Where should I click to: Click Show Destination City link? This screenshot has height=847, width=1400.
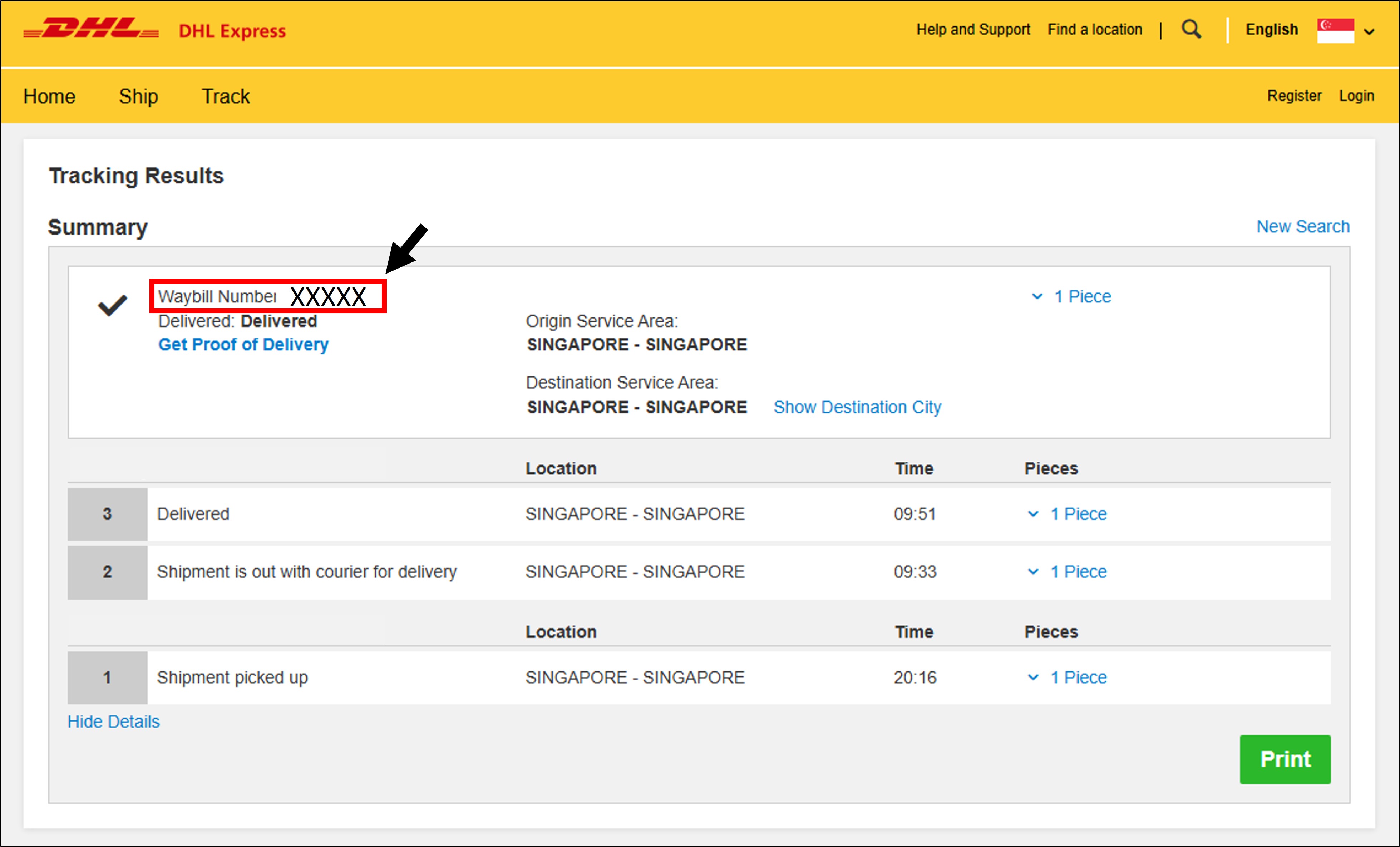tap(857, 407)
